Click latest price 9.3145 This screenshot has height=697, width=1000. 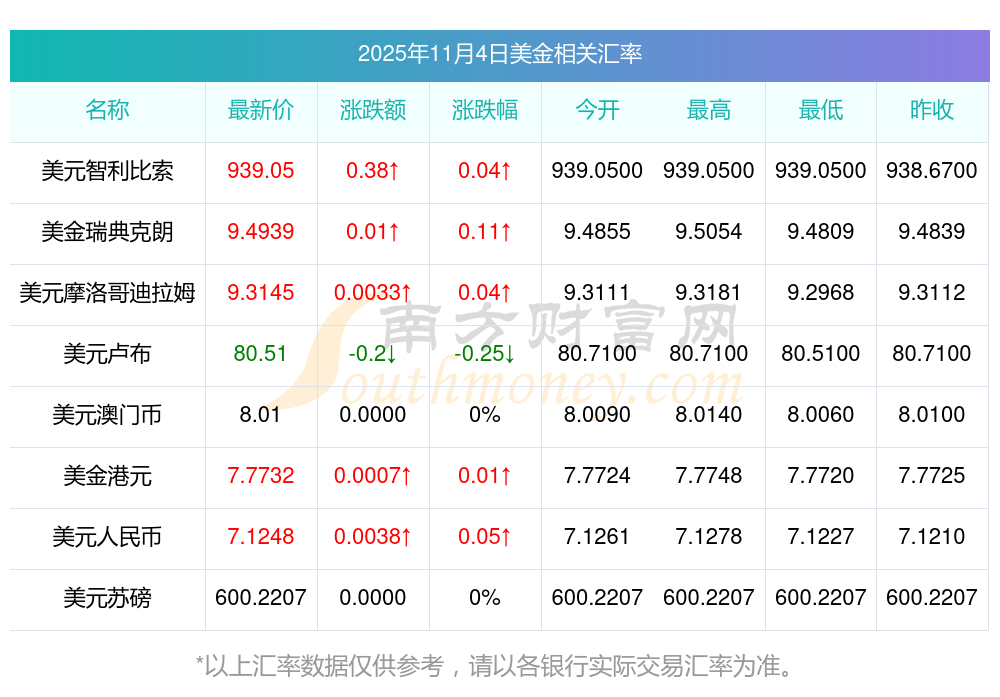click(x=261, y=292)
